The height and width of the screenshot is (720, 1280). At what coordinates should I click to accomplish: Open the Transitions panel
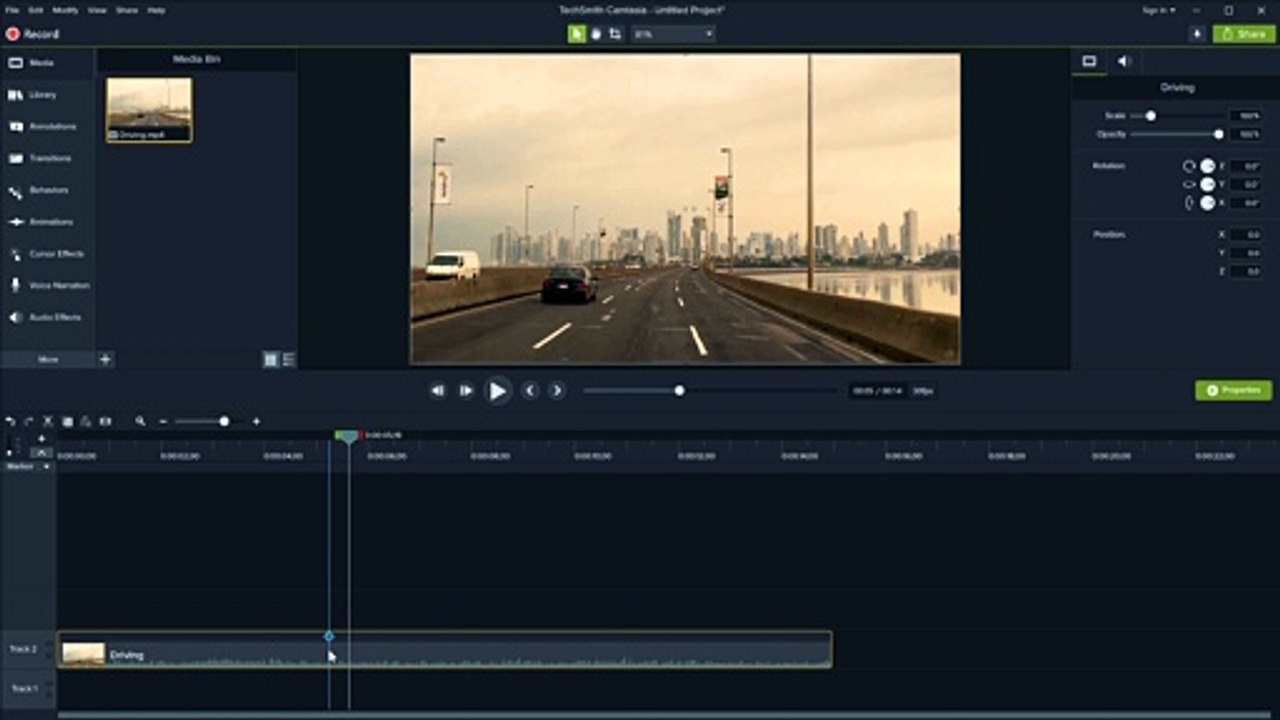point(48,158)
